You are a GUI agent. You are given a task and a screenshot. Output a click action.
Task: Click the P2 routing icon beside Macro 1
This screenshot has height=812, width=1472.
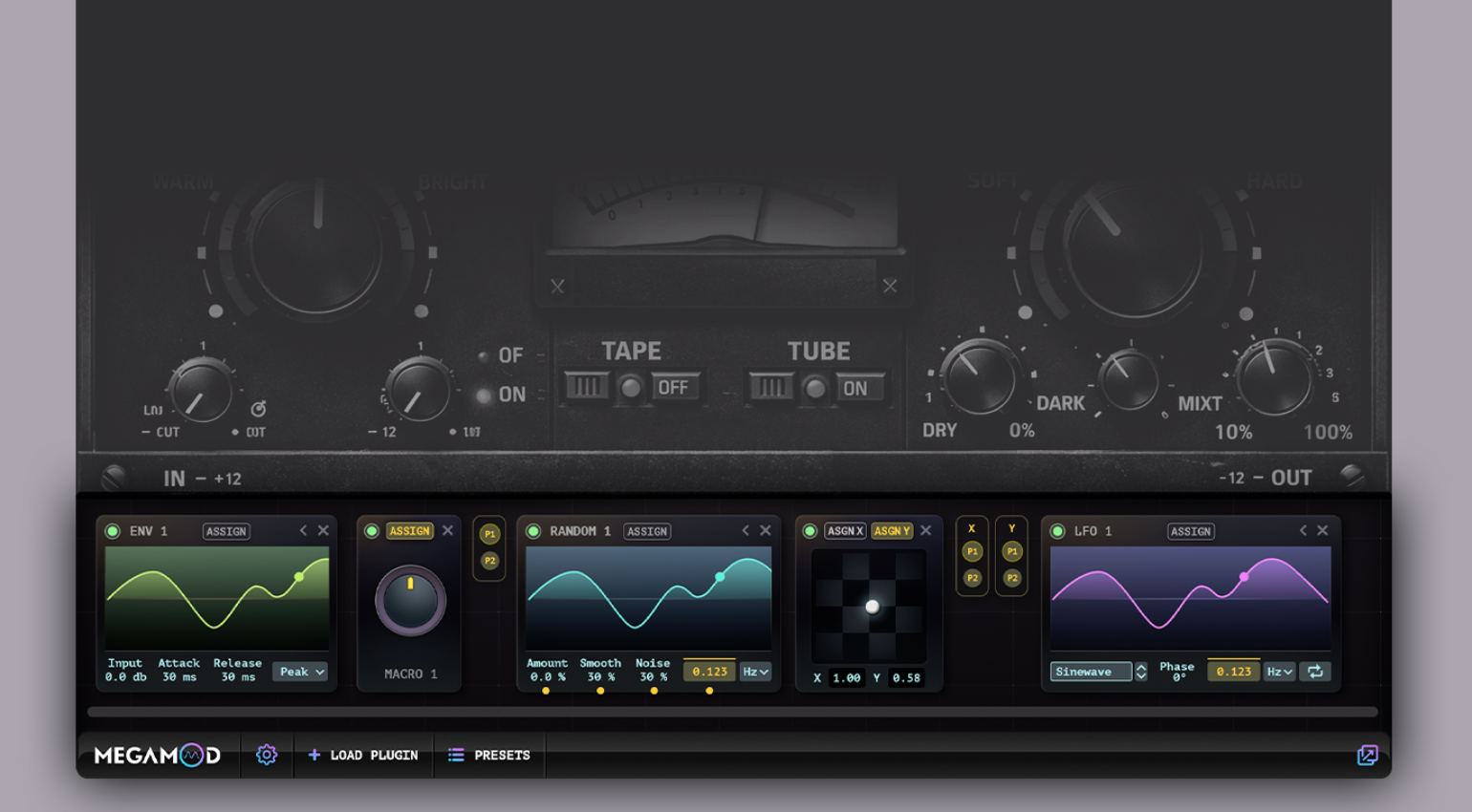click(489, 559)
